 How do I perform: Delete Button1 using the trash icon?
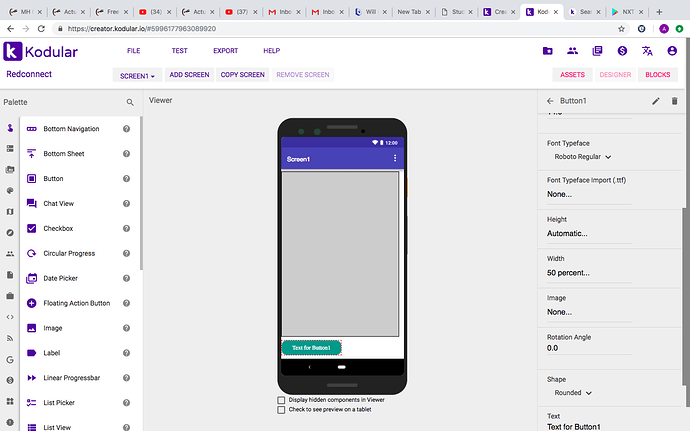point(674,101)
